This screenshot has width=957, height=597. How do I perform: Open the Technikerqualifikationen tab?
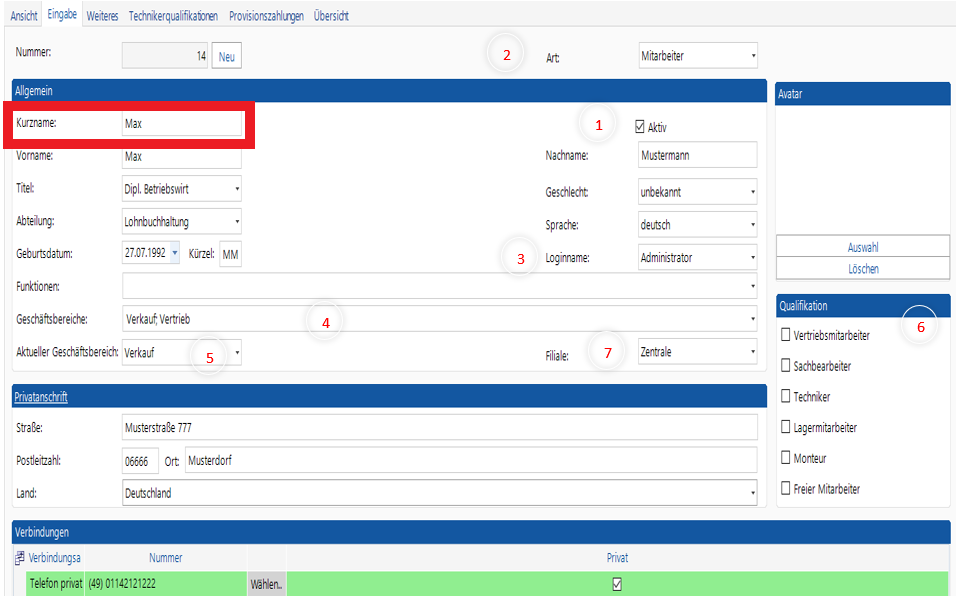pyautogui.click(x=173, y=17)
